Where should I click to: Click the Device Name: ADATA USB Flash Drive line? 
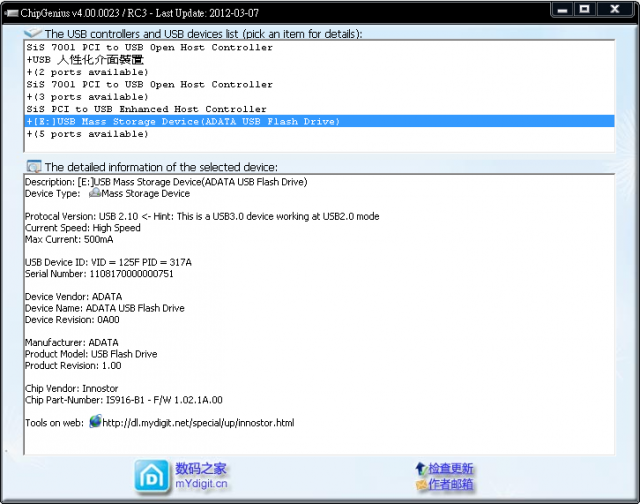(x=105, y=308)
